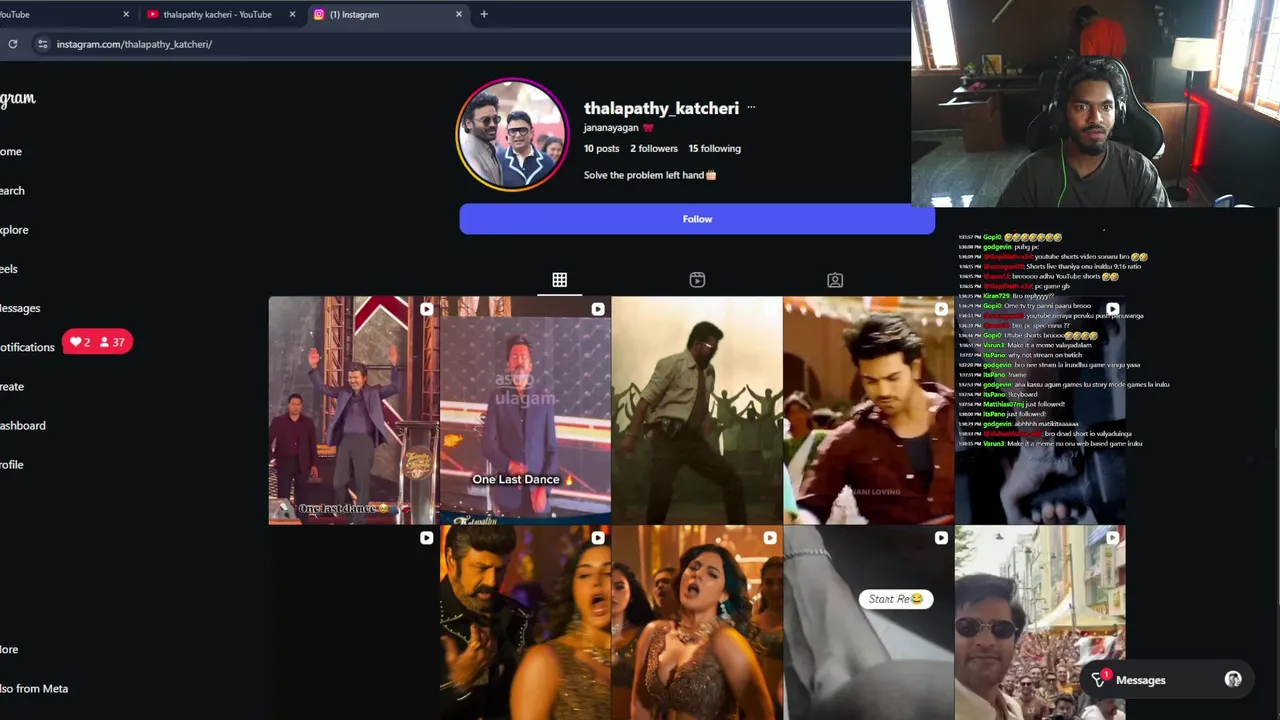The width and height of the screenshot is (1280, 720).
Task: Open profile options three-dot menu
Action: [x=751, y=108]
